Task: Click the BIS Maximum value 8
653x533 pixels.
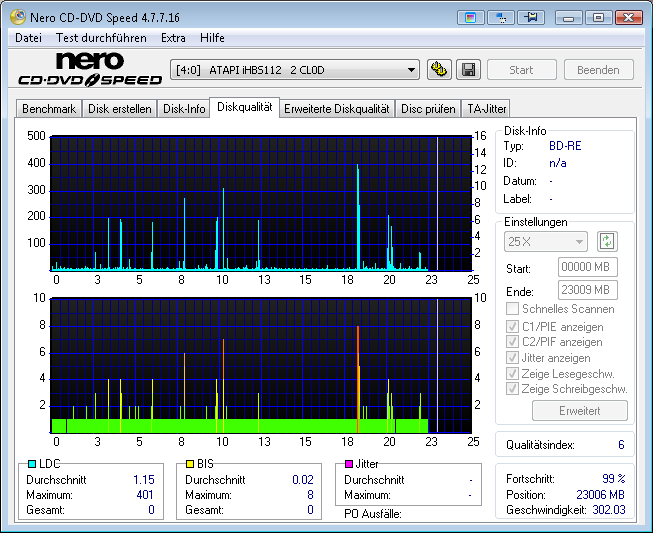Action: click(310, 495)
